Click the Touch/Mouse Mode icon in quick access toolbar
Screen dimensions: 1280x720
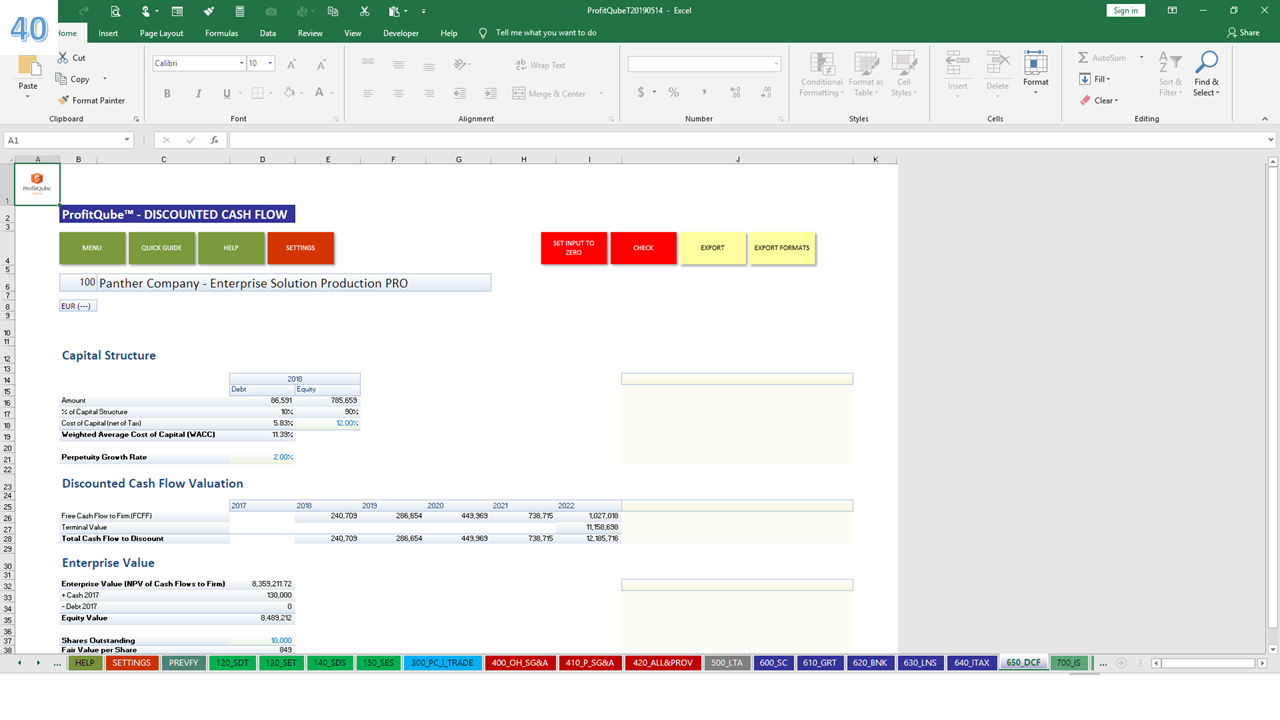pyautogui.click(x=146, y=11)
